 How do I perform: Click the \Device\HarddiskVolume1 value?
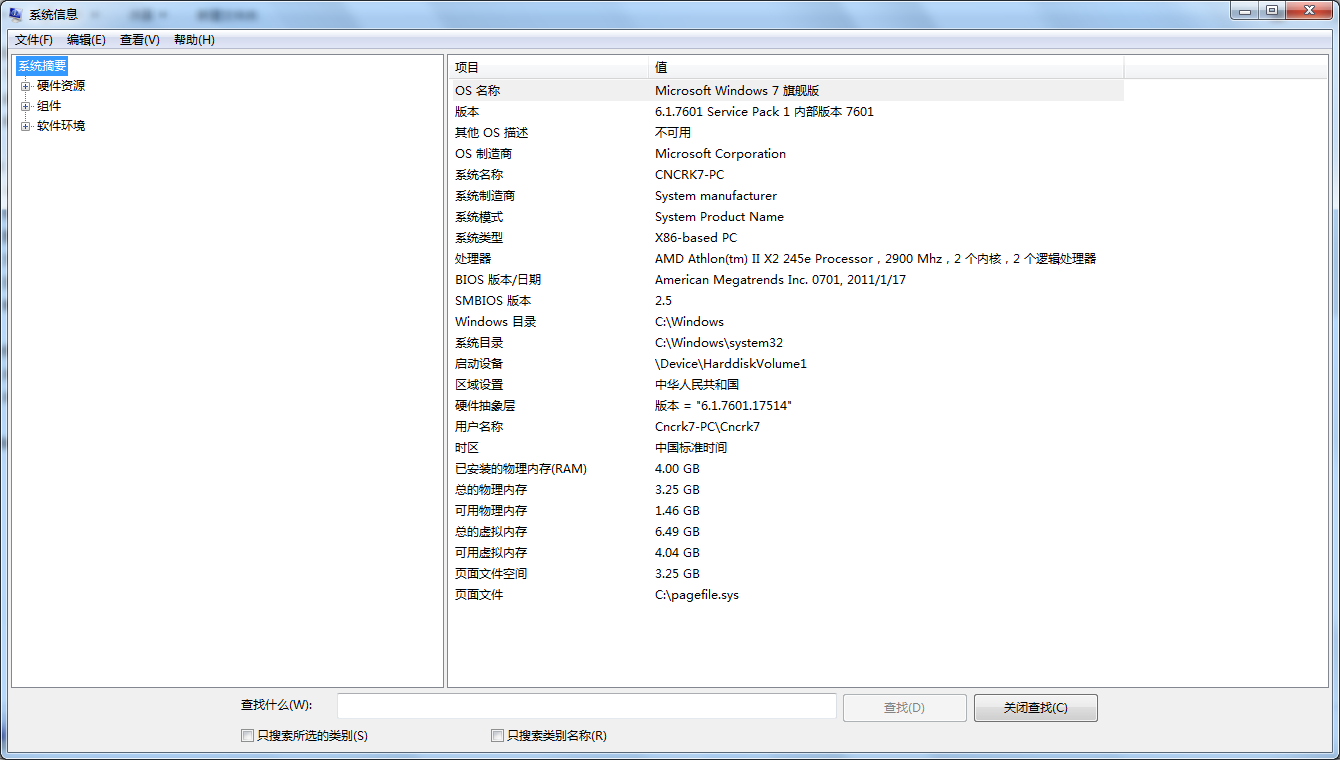click(x=731, y=364)
